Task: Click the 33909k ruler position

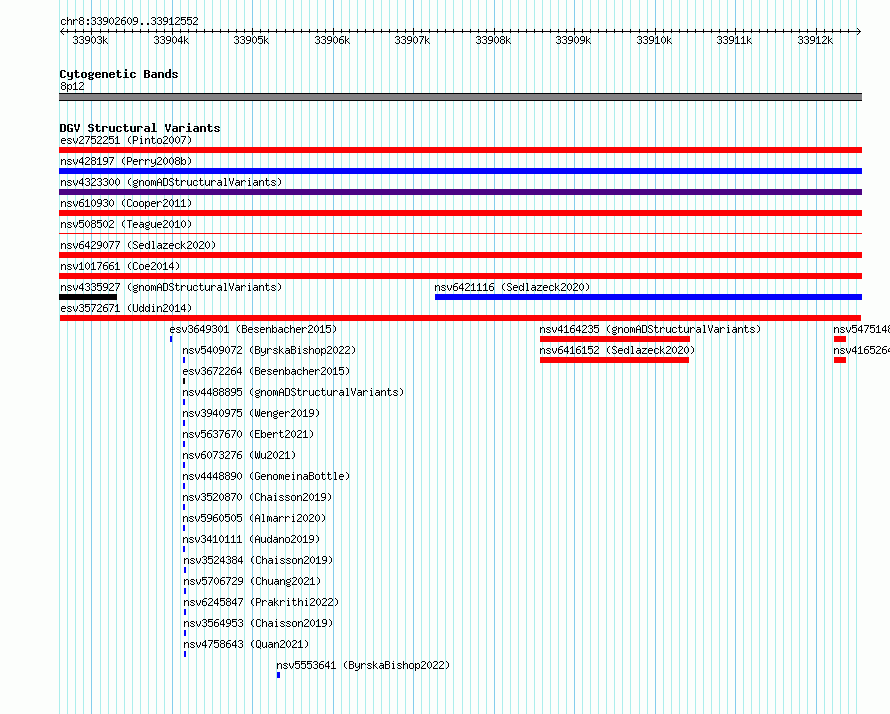Action: coord(573,40)
